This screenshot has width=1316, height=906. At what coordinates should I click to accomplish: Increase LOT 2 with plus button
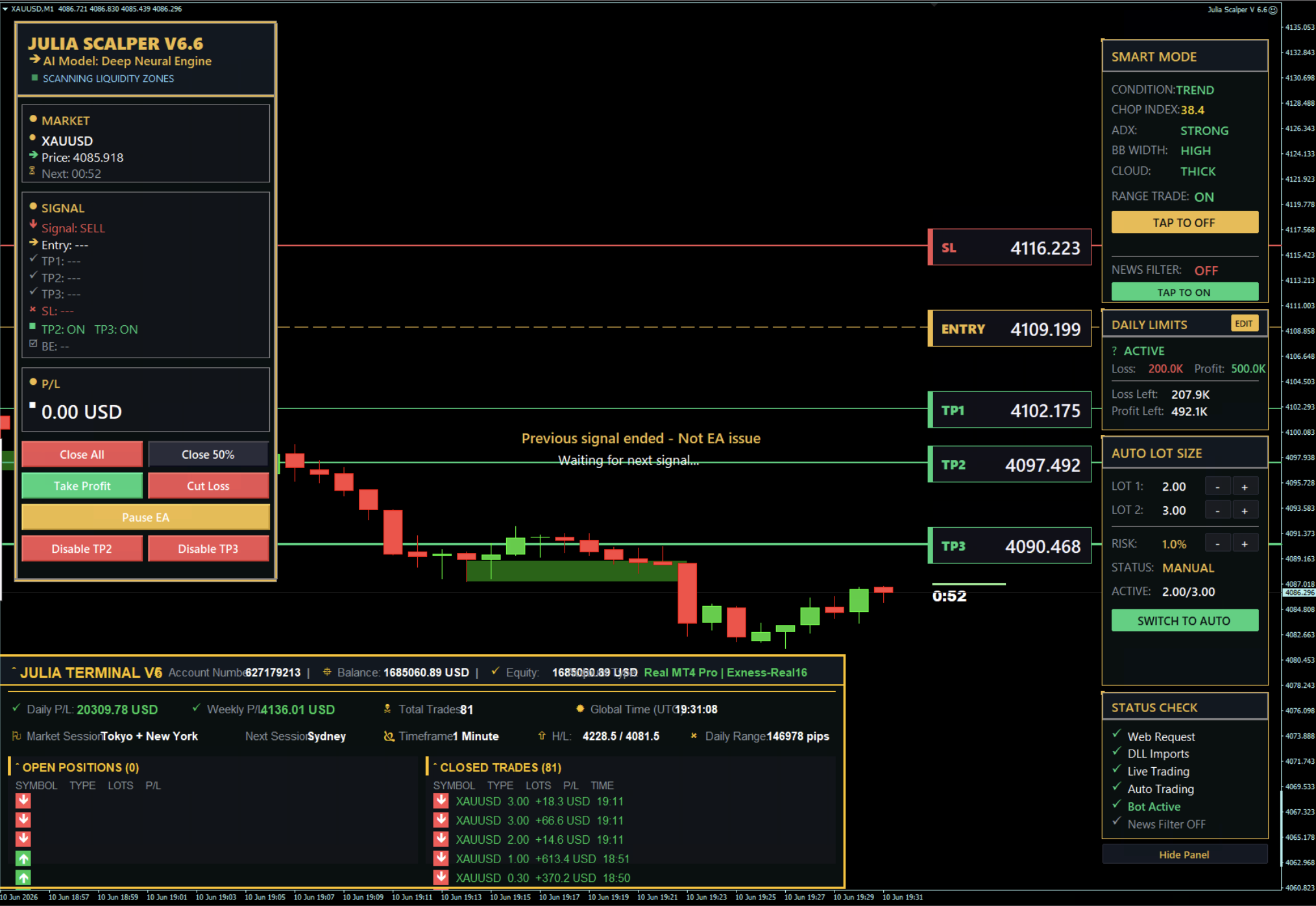[1245, 511]
